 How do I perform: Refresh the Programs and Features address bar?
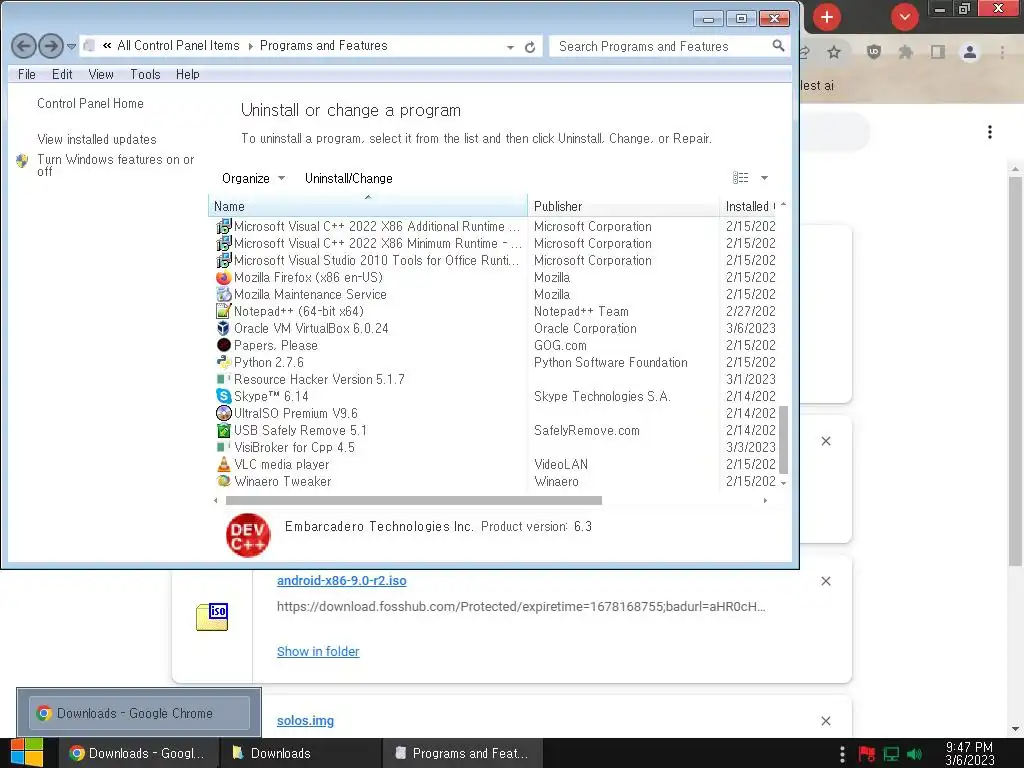coord(530,47)
